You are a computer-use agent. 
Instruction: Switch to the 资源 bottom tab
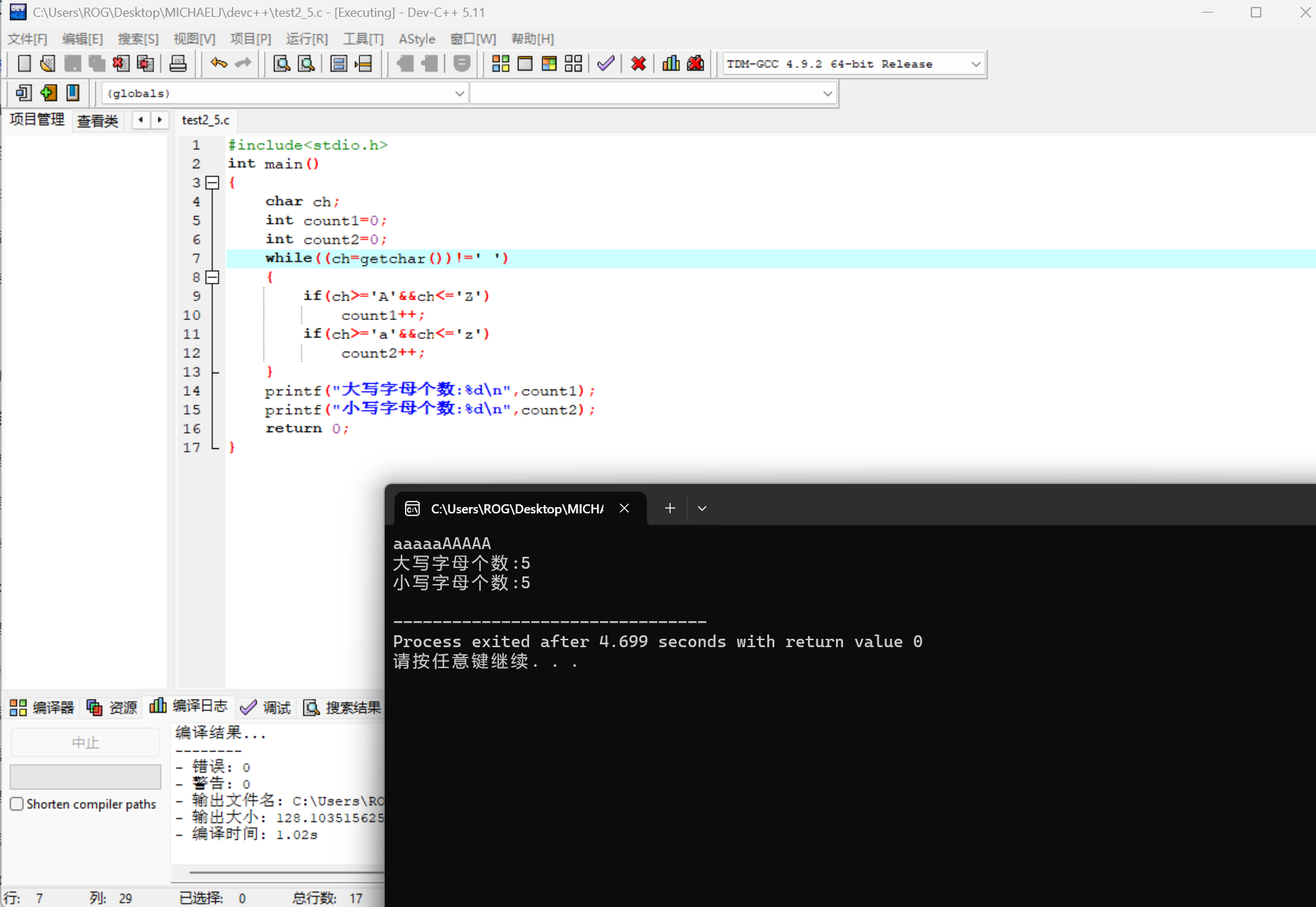111,707
